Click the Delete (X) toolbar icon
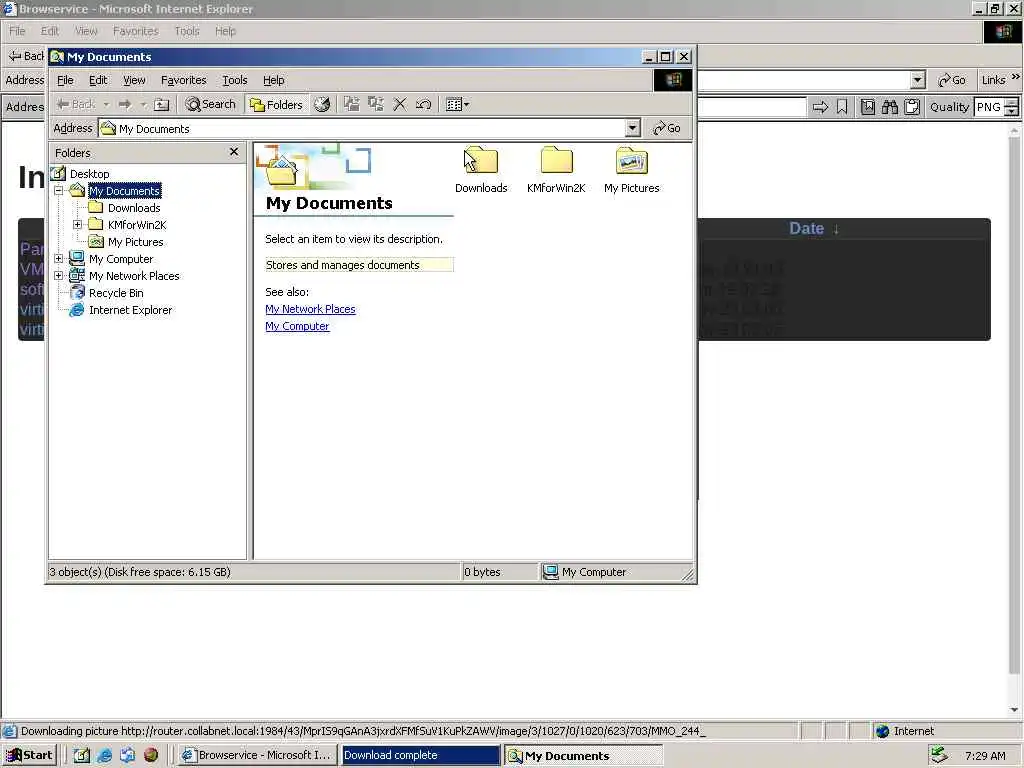Screen dimensions: 1024x768 pos(400,104)
